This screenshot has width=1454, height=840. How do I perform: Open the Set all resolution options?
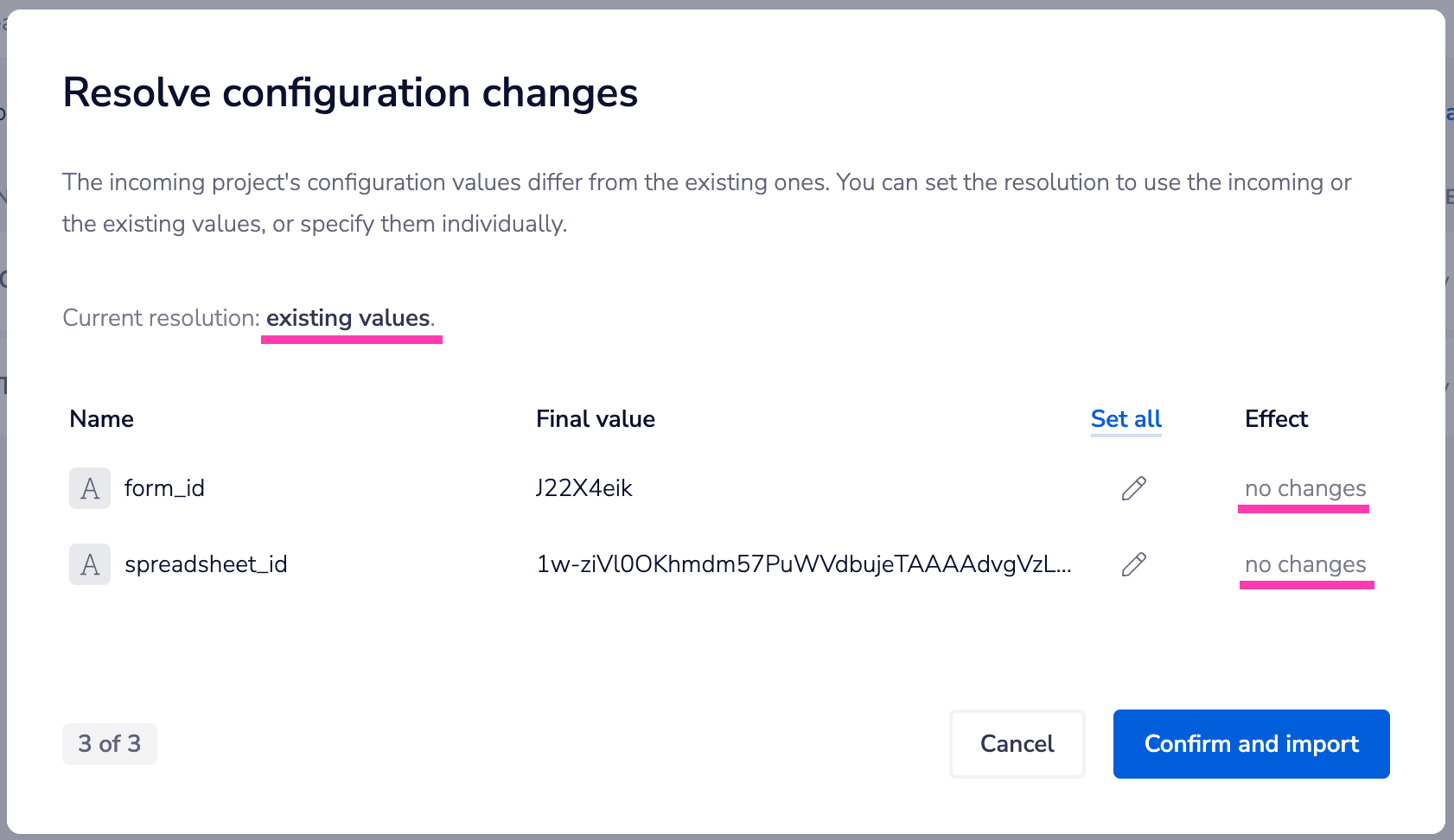coord(1126,419)
